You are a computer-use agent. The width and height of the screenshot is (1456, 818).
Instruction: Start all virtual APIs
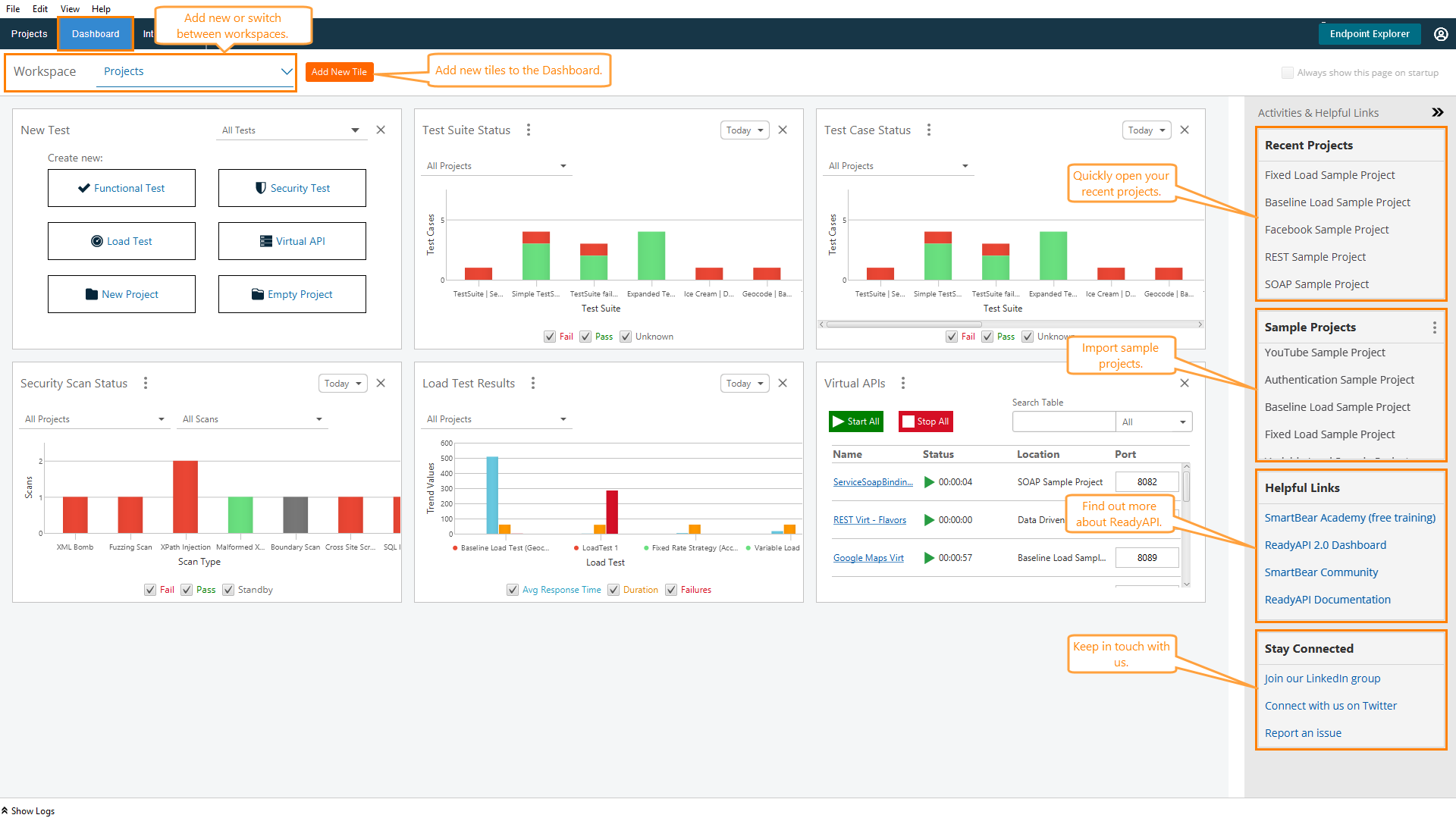click(x=855, y=421)
